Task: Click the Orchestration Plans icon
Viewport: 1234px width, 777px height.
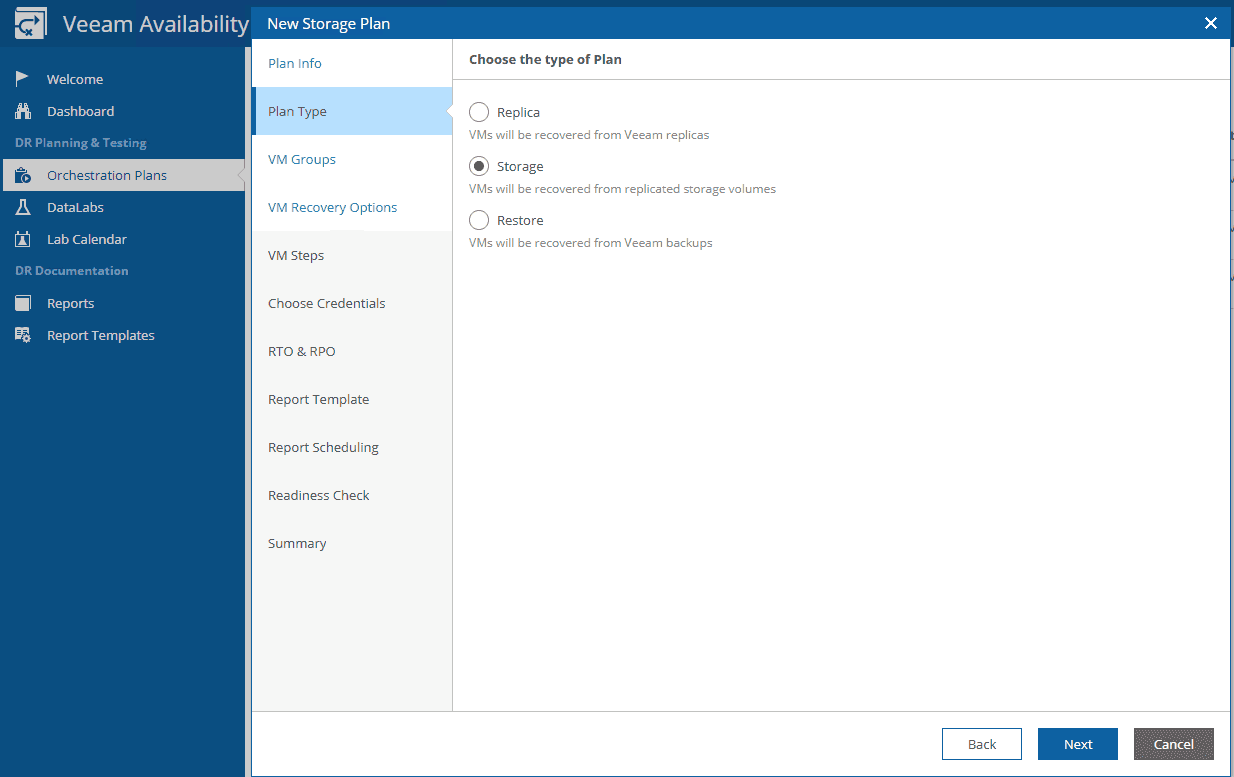Action: tap(22, 175)
